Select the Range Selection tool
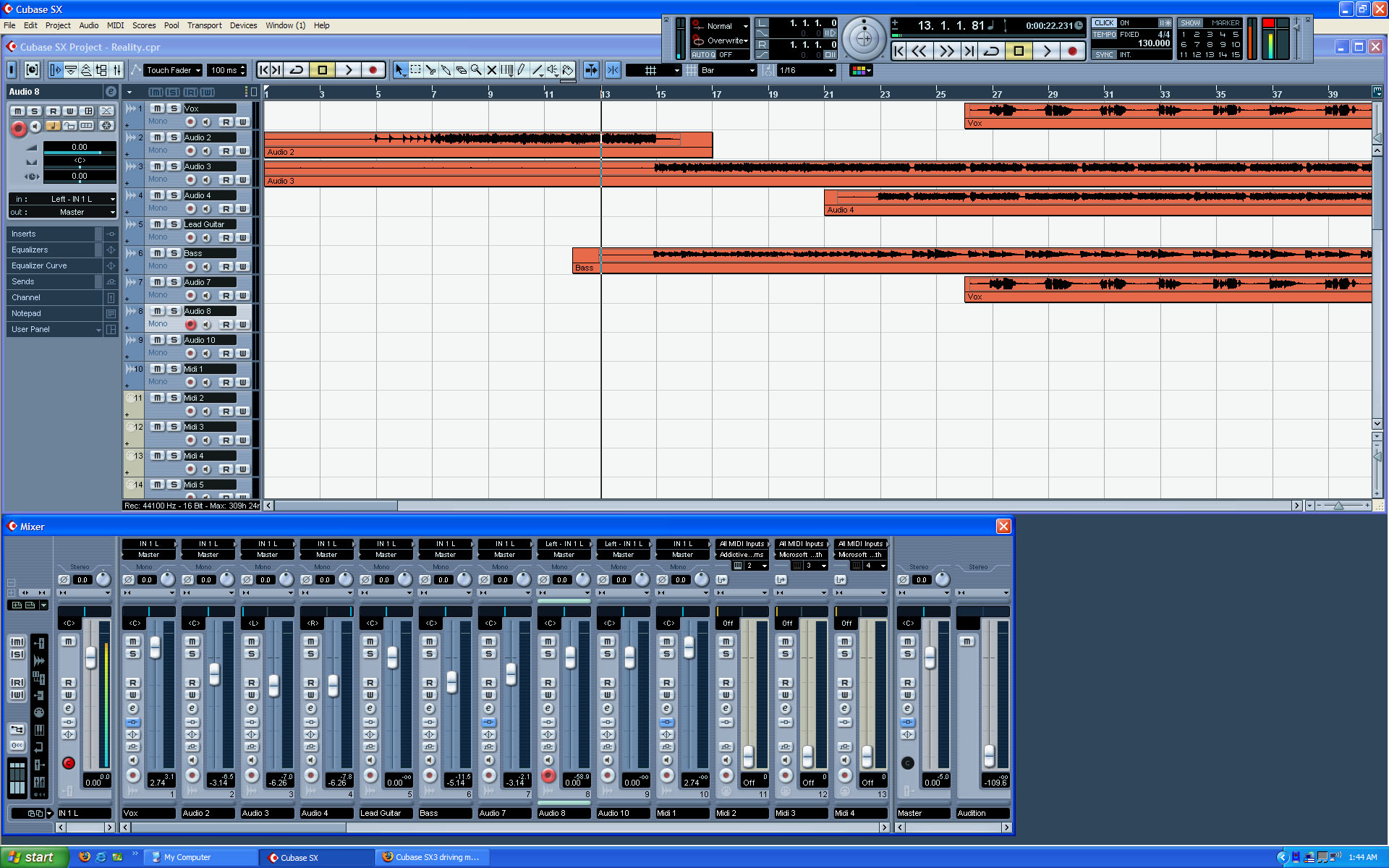Viewport: 1389px width, 868px height. coord(415,70)
